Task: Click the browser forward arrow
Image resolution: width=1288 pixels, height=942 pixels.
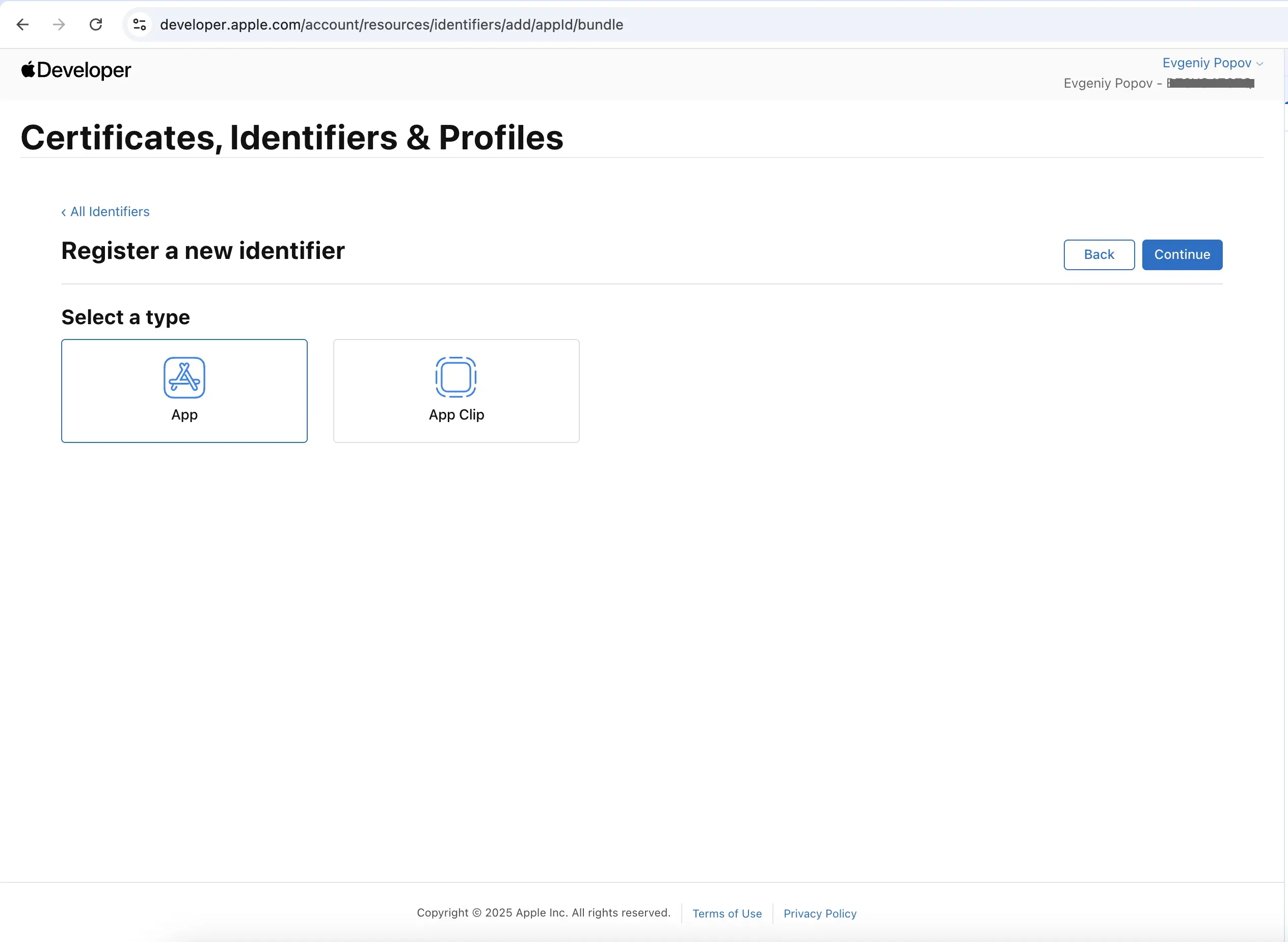Action: [59, 24]
